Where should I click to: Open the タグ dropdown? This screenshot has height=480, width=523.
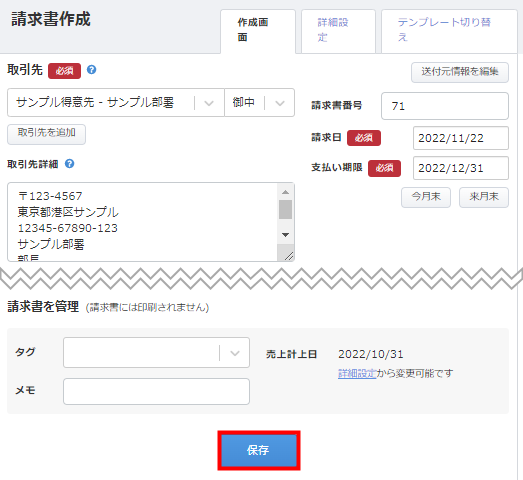[x=156, y=353]
